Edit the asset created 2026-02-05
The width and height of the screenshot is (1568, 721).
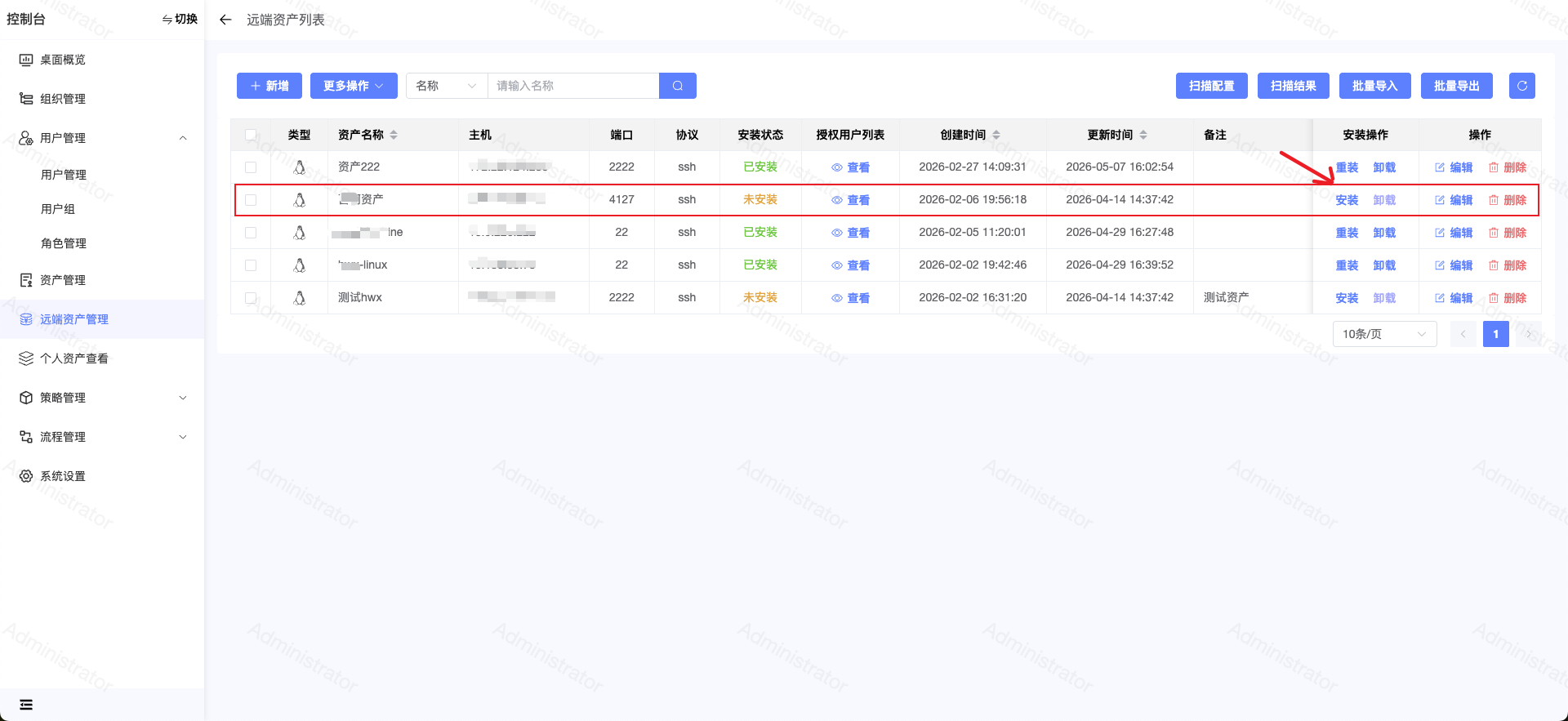click(x=1454, y=233)
